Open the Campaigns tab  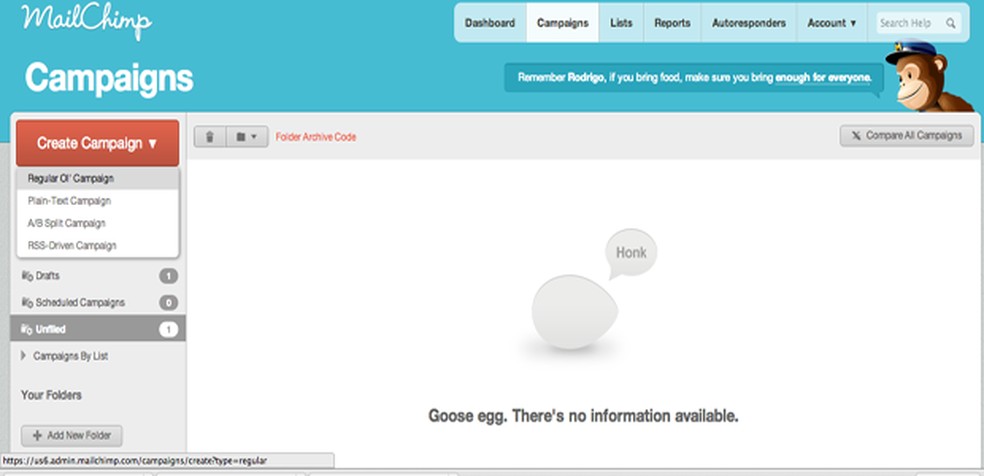tap(562, 23)
